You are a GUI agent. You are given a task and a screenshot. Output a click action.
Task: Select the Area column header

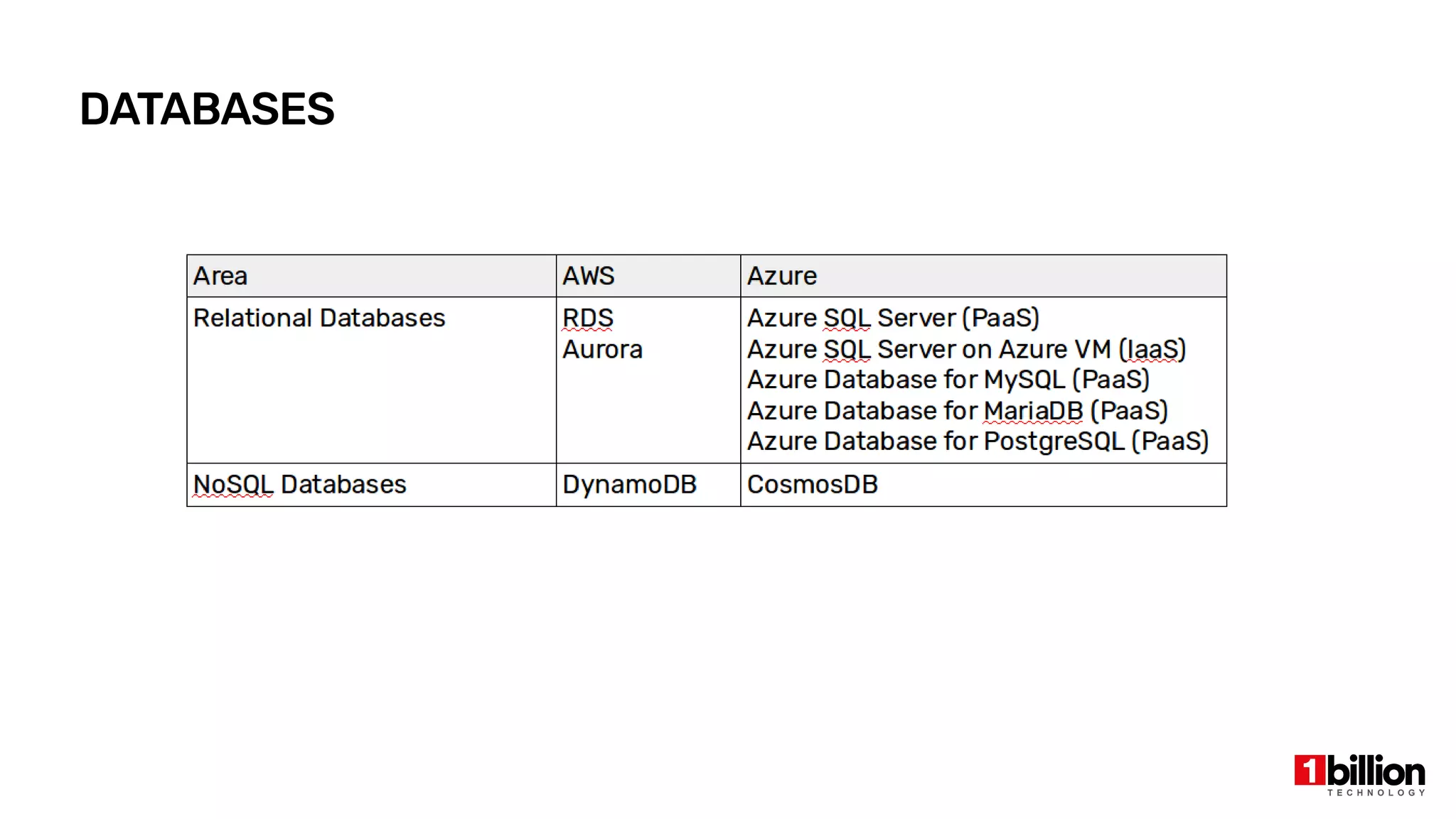pyautogui.click(x=220, y=276)
